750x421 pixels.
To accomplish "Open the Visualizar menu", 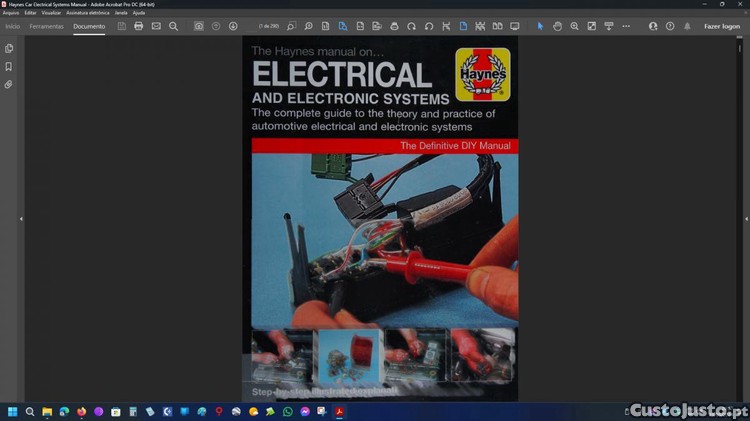I will pyautogui.click(x=51, y=12).
